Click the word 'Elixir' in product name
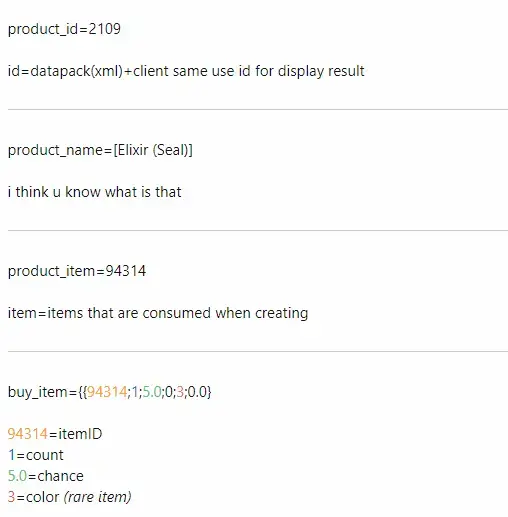508x517 pixels. point(133,150)
